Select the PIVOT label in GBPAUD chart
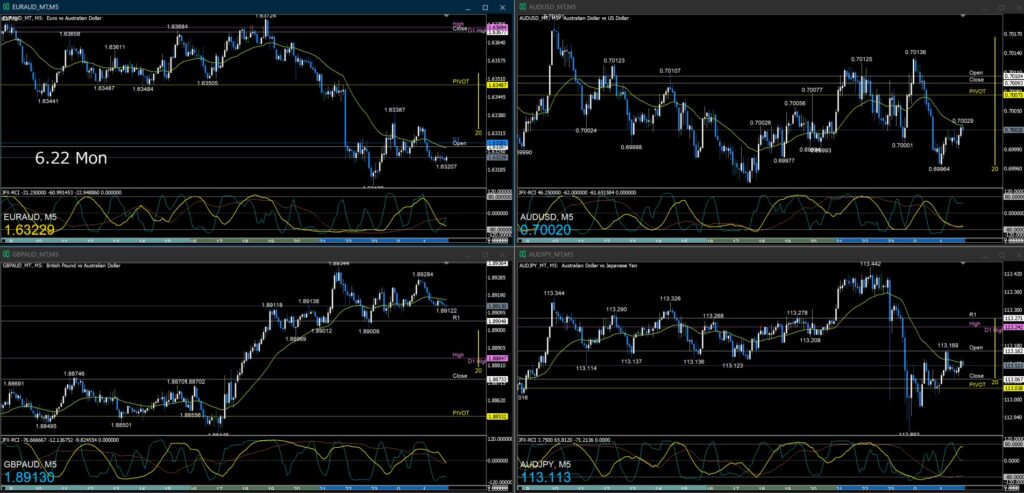 click(461, 413)
